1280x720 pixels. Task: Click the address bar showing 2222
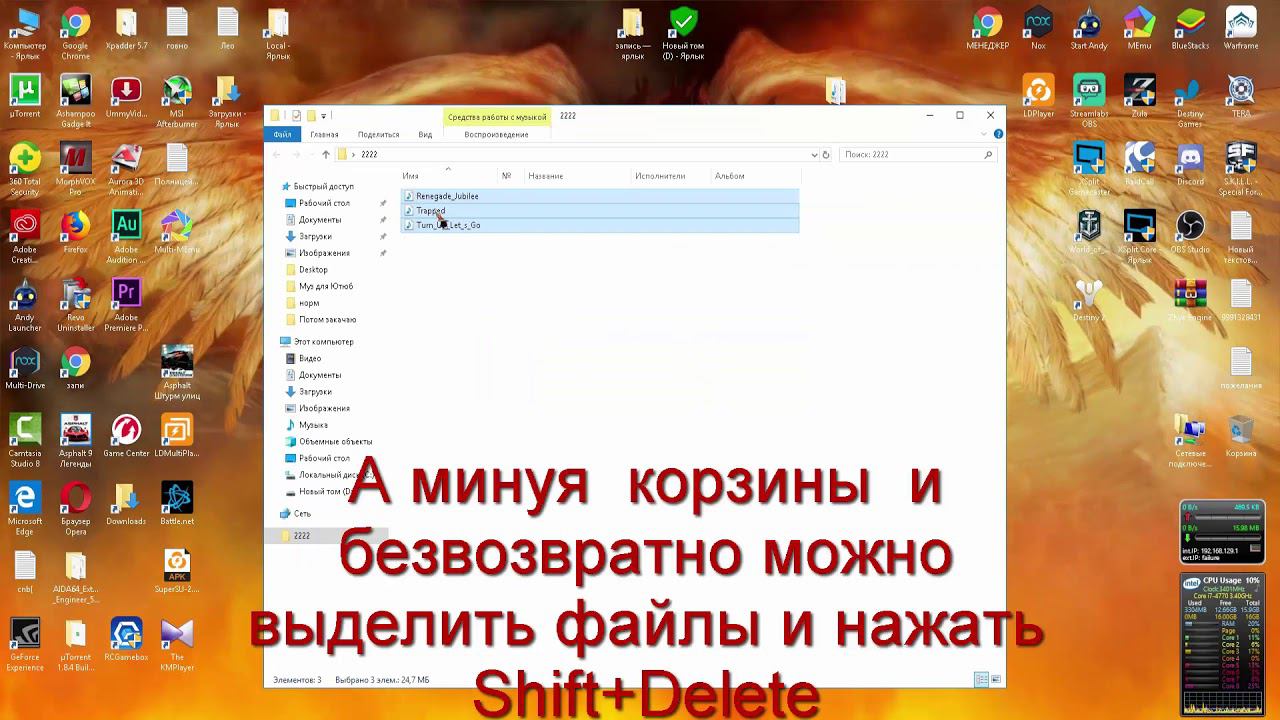[x=575, y=155]
